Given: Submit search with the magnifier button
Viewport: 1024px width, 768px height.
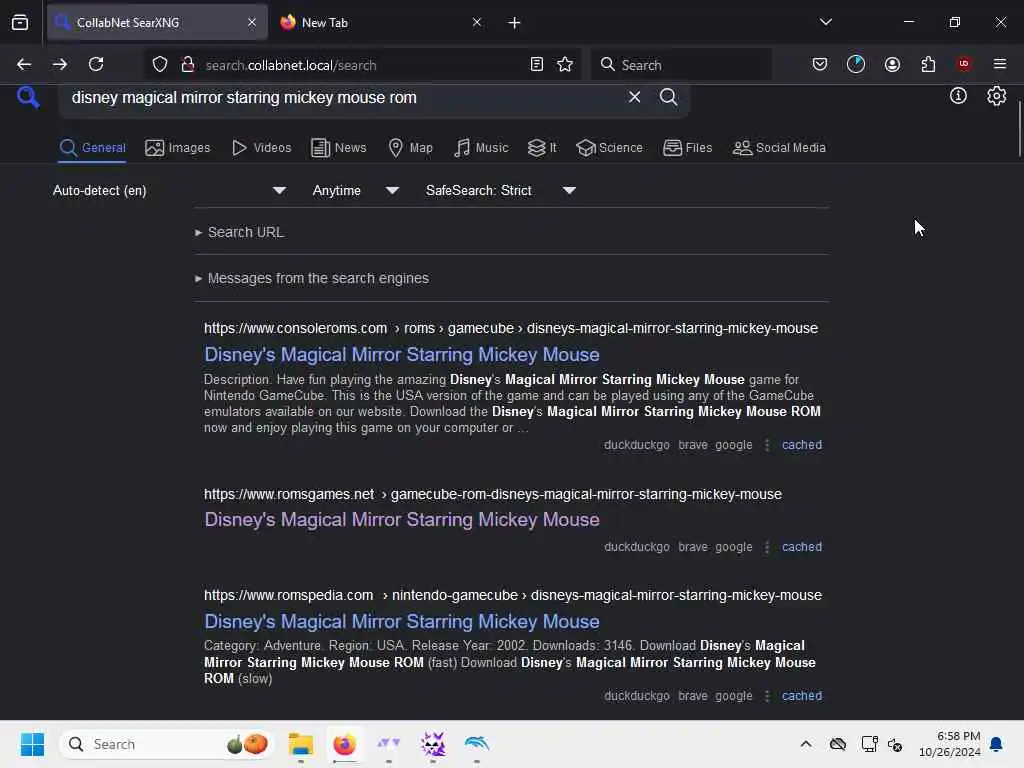Looking at the screenshot, I should point(668,97).
